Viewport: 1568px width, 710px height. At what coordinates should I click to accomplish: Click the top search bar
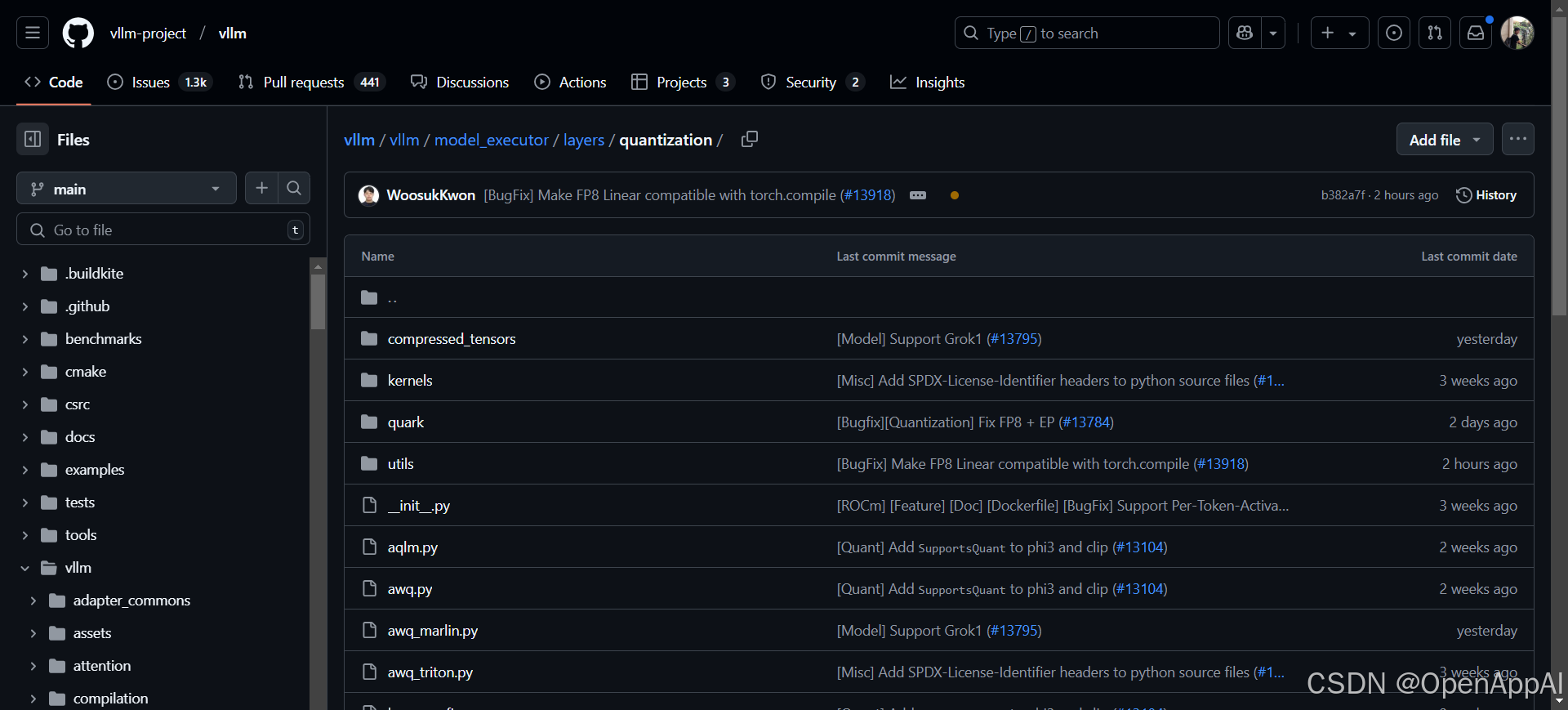pyautogui.click(x=1087, y=33)
